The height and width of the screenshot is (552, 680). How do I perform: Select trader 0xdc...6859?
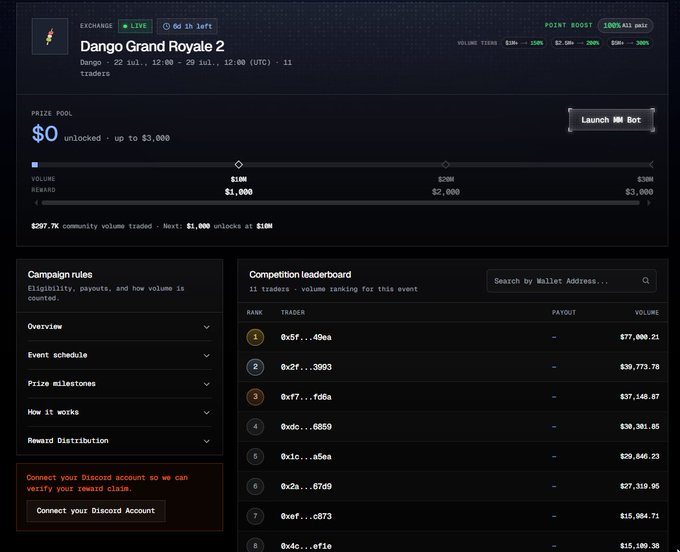(x=306, y=427)
